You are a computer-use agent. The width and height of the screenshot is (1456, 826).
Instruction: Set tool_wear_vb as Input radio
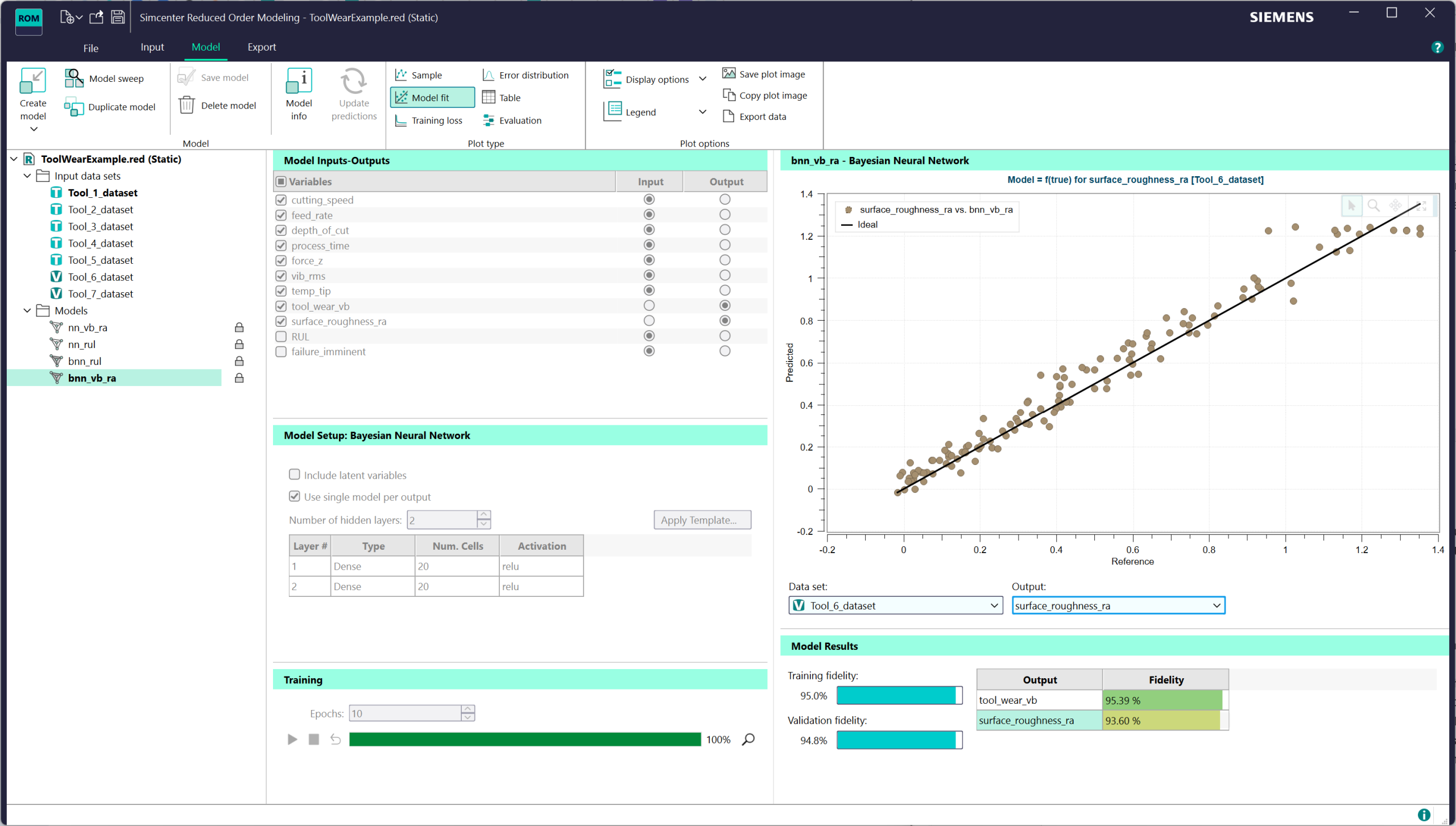pos(649,306)
